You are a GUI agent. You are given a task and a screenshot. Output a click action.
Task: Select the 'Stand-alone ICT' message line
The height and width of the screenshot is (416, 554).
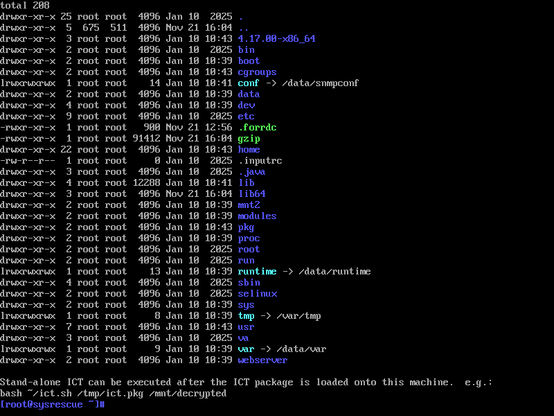coord(246,382)
